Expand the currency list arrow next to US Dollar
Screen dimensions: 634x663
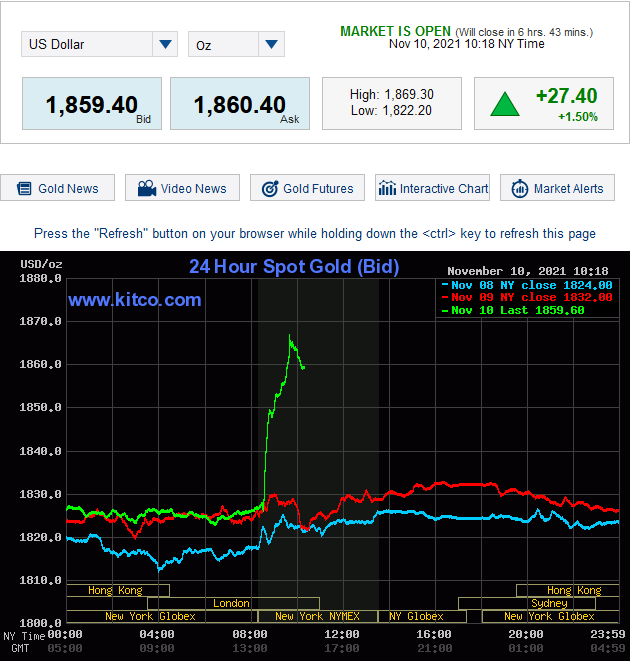coord(165,44)
